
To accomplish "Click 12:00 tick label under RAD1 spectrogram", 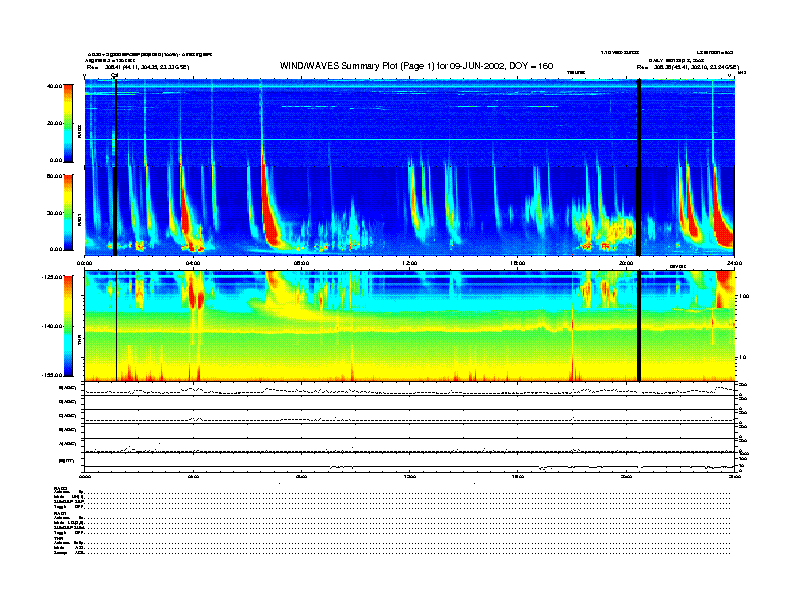I will click(x=410, y=263).
